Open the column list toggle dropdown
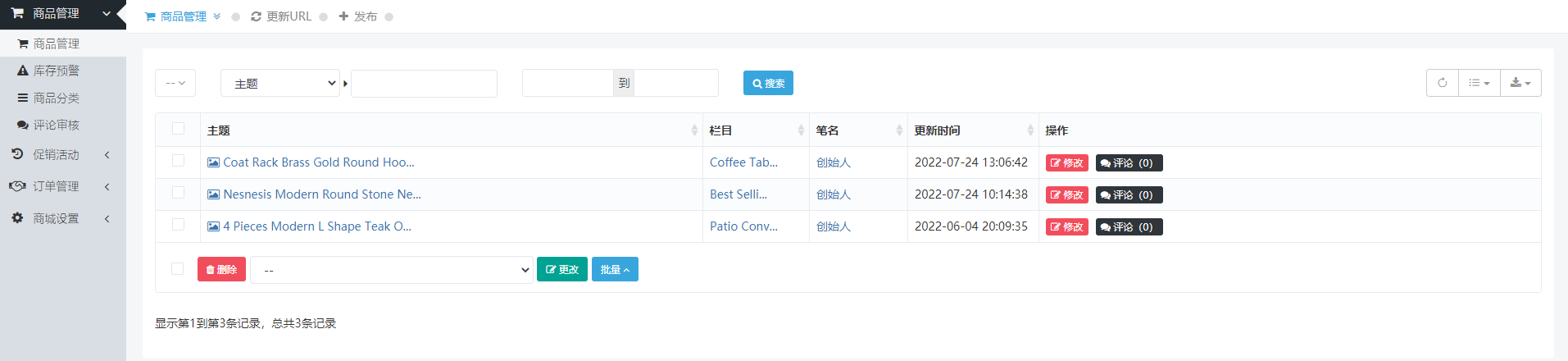The width and height of the screenshot is (1568, 361). coord(1479,83)
